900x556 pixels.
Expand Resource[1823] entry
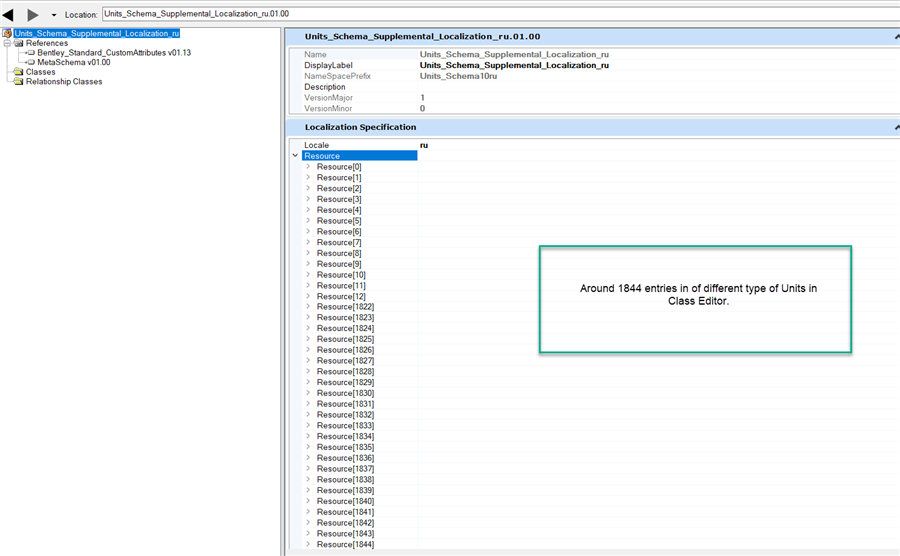tap(308, 317)
